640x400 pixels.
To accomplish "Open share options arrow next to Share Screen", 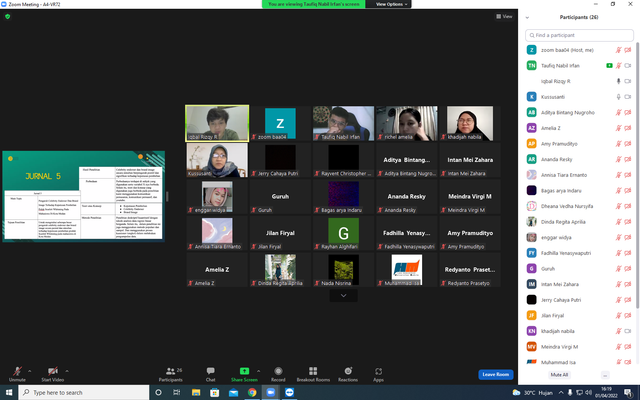I will pos(258,371).
